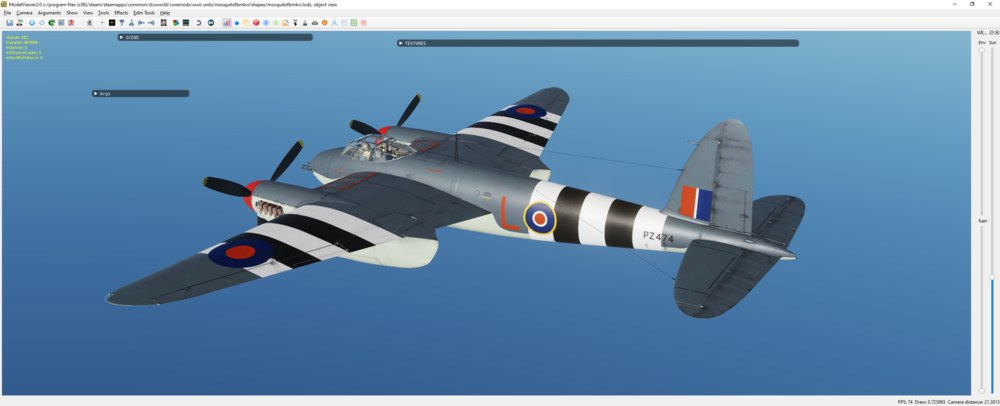Screen dimensions: 1000x406
Task: Click the yellow layers copy icon
Action: coord(246,22)
